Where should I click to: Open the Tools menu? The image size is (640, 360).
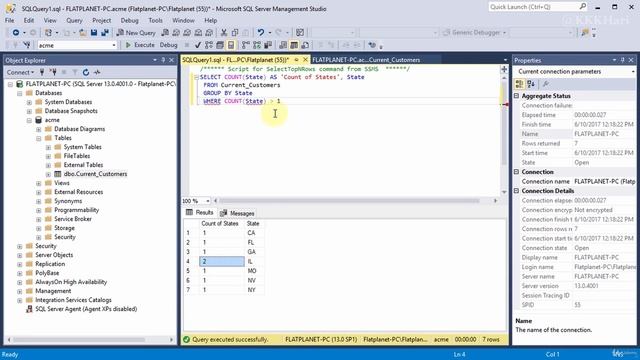(x=155, y=20)
